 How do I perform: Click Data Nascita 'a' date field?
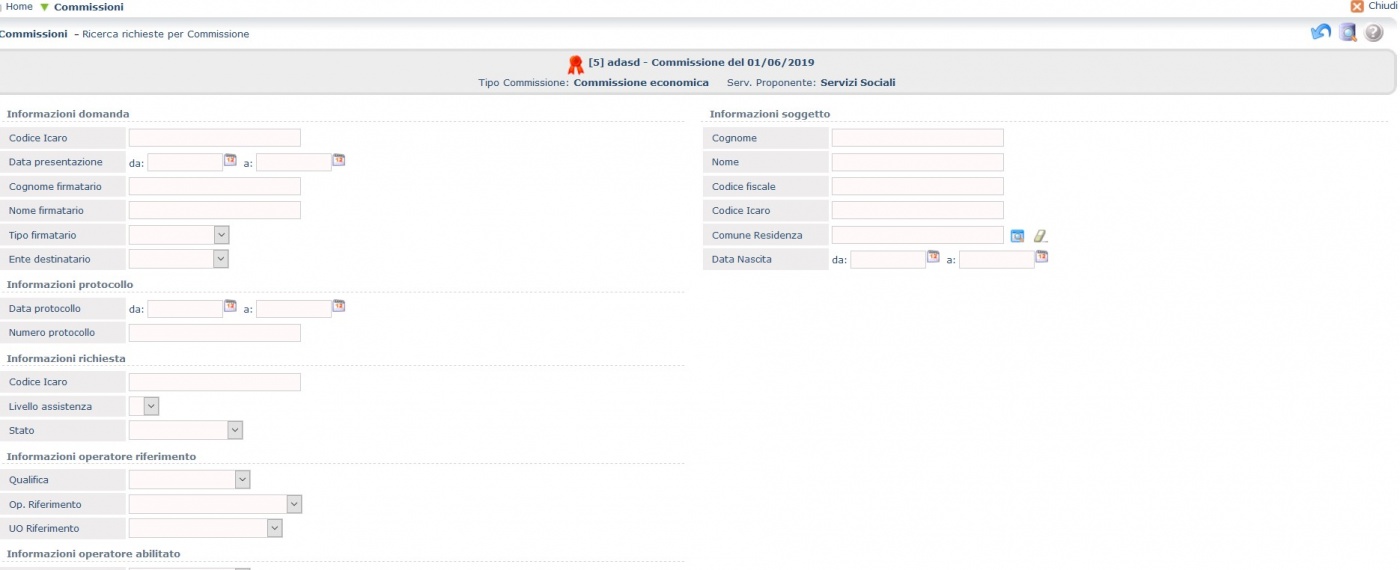coord(997,260)
